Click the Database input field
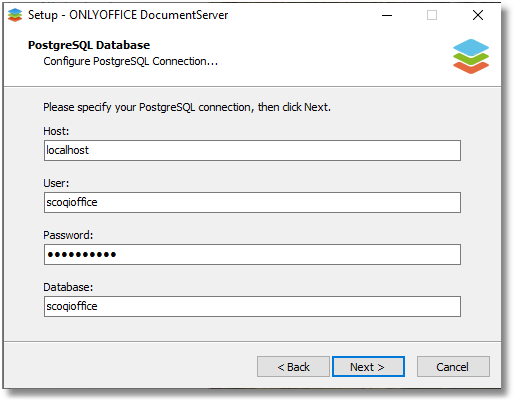 [x=252, y=306]
